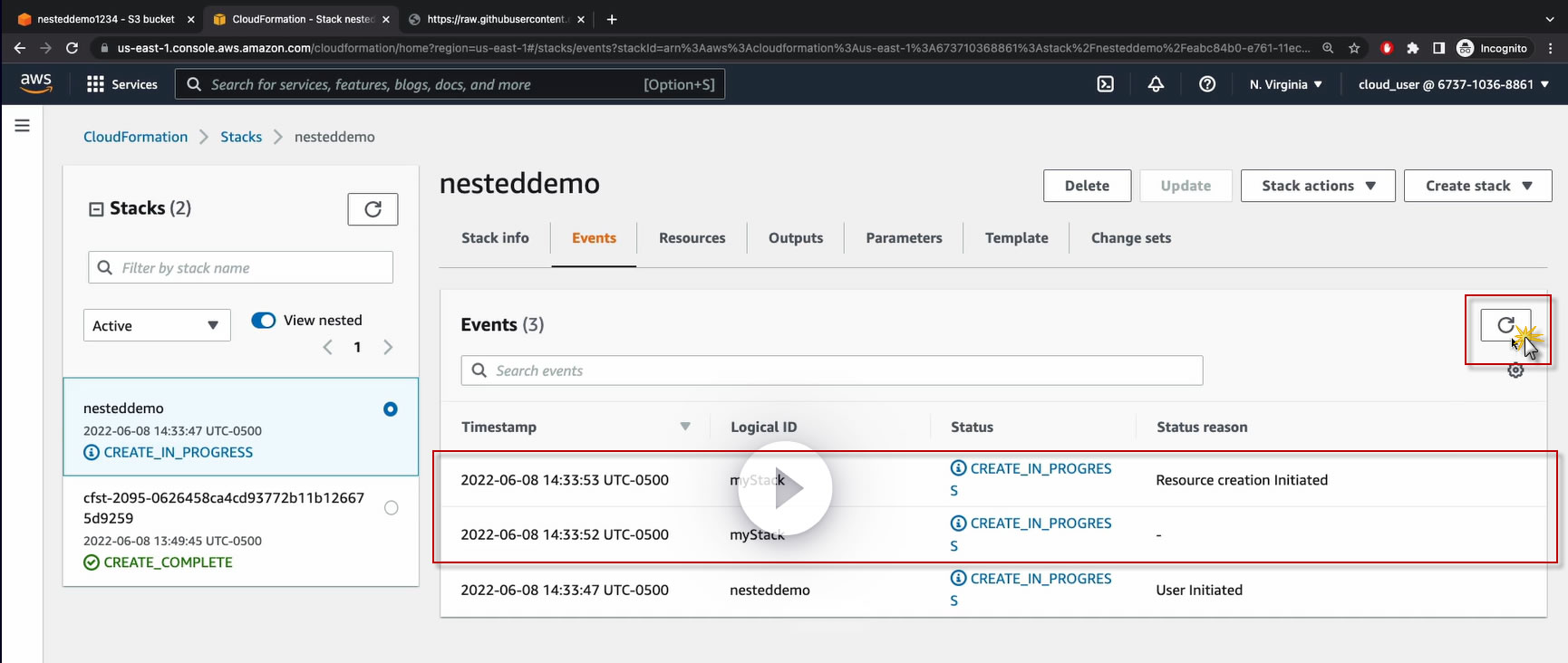Image resolution: width=1568 pixels, height=663 pixels.
Task: Toggle the View nested switch
Action: (264, 321)
